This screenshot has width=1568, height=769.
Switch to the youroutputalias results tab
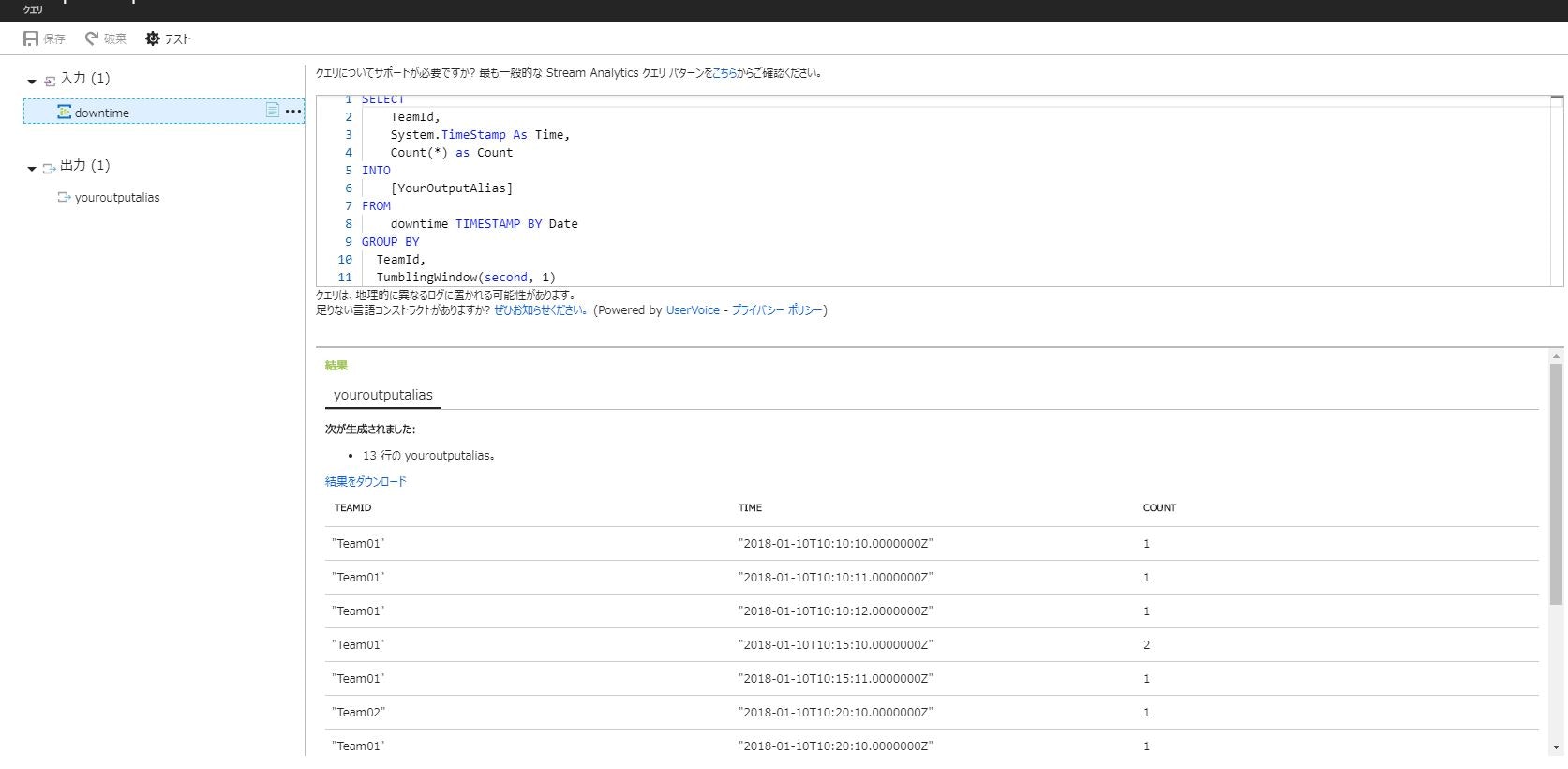(x=382, y=395)
